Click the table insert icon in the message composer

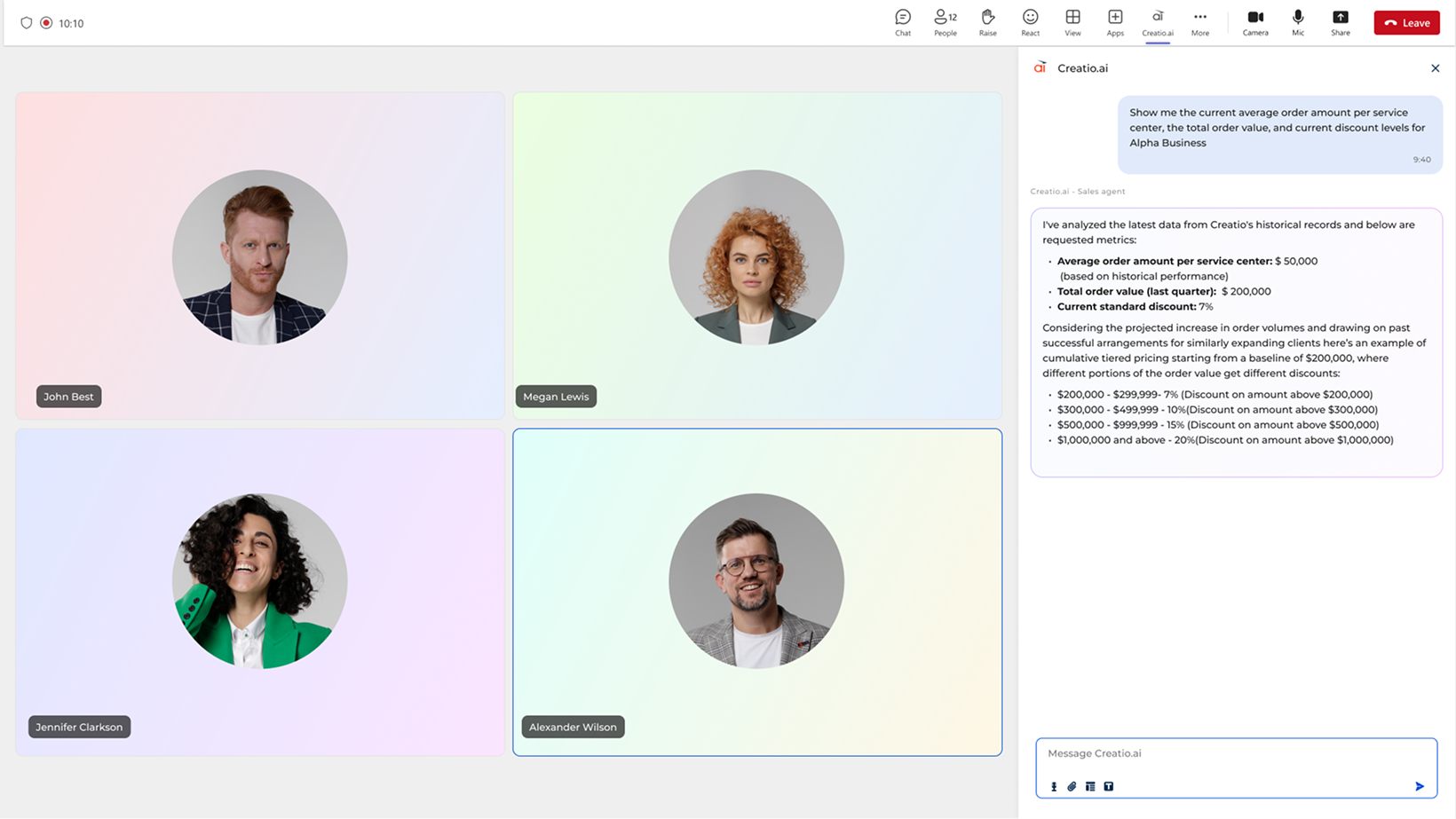click(1090, 786)
